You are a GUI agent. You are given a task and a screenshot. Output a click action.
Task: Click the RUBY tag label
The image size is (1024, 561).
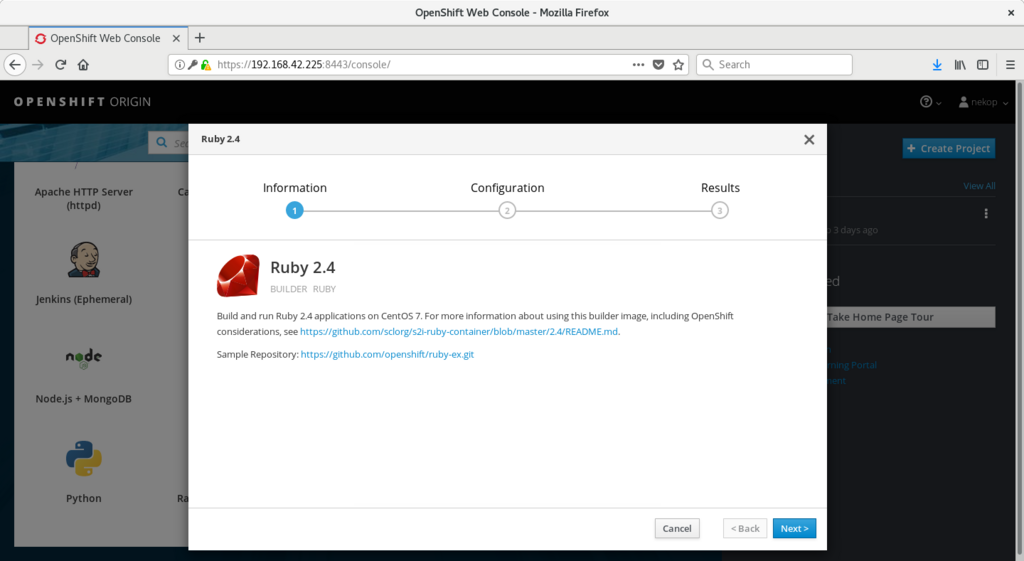(x=324, y=289)
